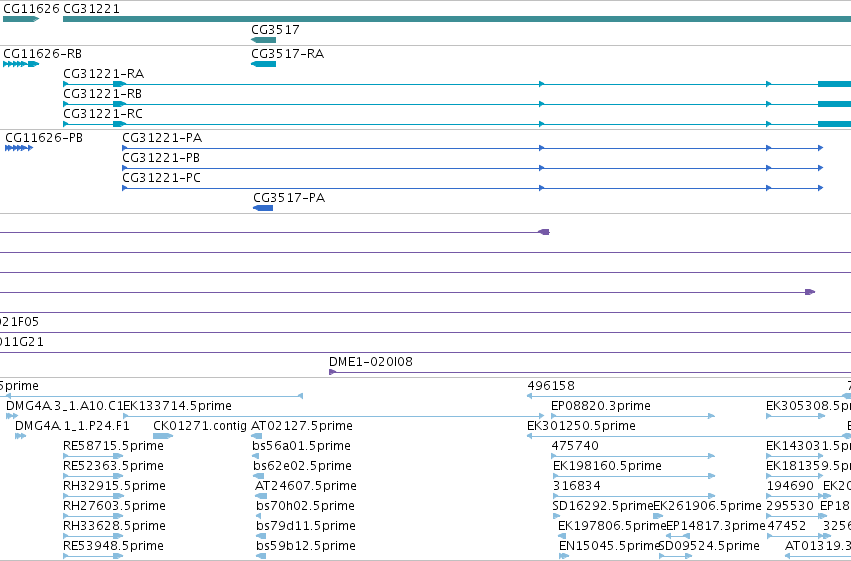Click the EP14817.3prime label

tap(715, 525)
